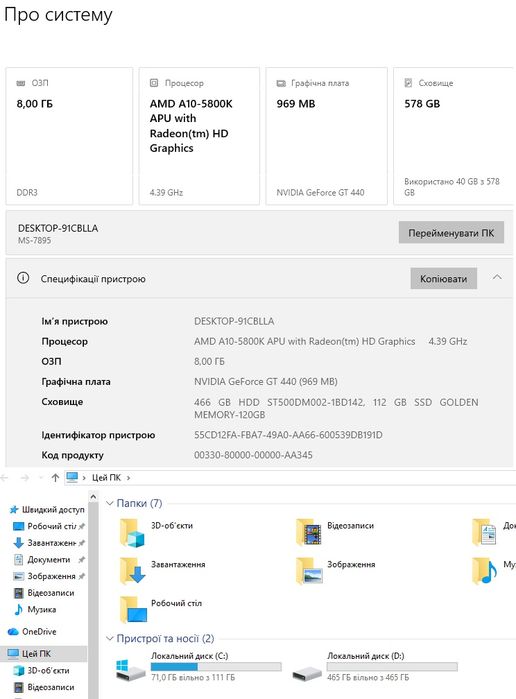Click Використано 40 GB з 578 GB text
Screen dimensions: 516x699
point(452,187)
